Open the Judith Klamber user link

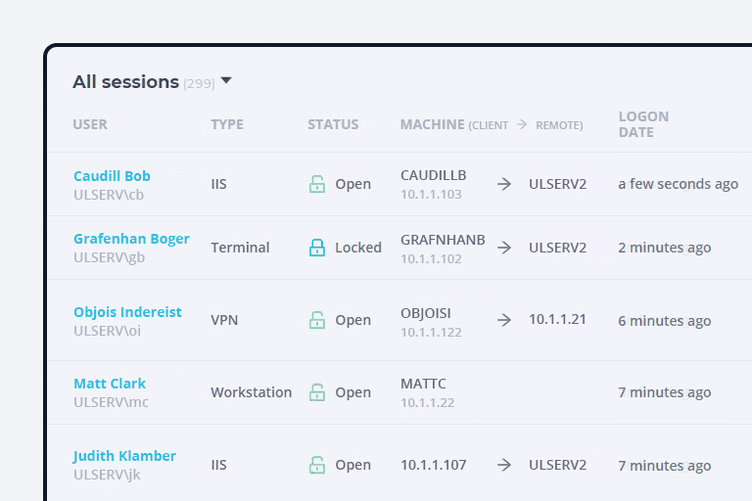(x=124, y=456)
